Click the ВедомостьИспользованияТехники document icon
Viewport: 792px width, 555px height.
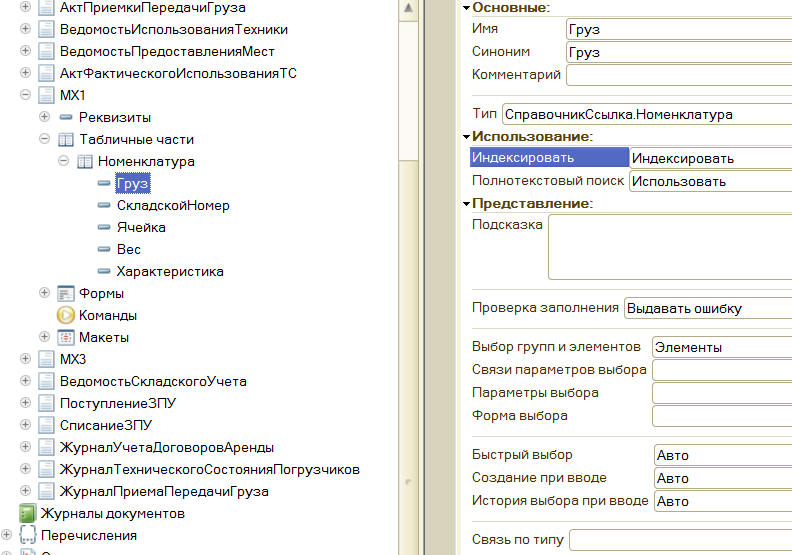click(46, 29)
